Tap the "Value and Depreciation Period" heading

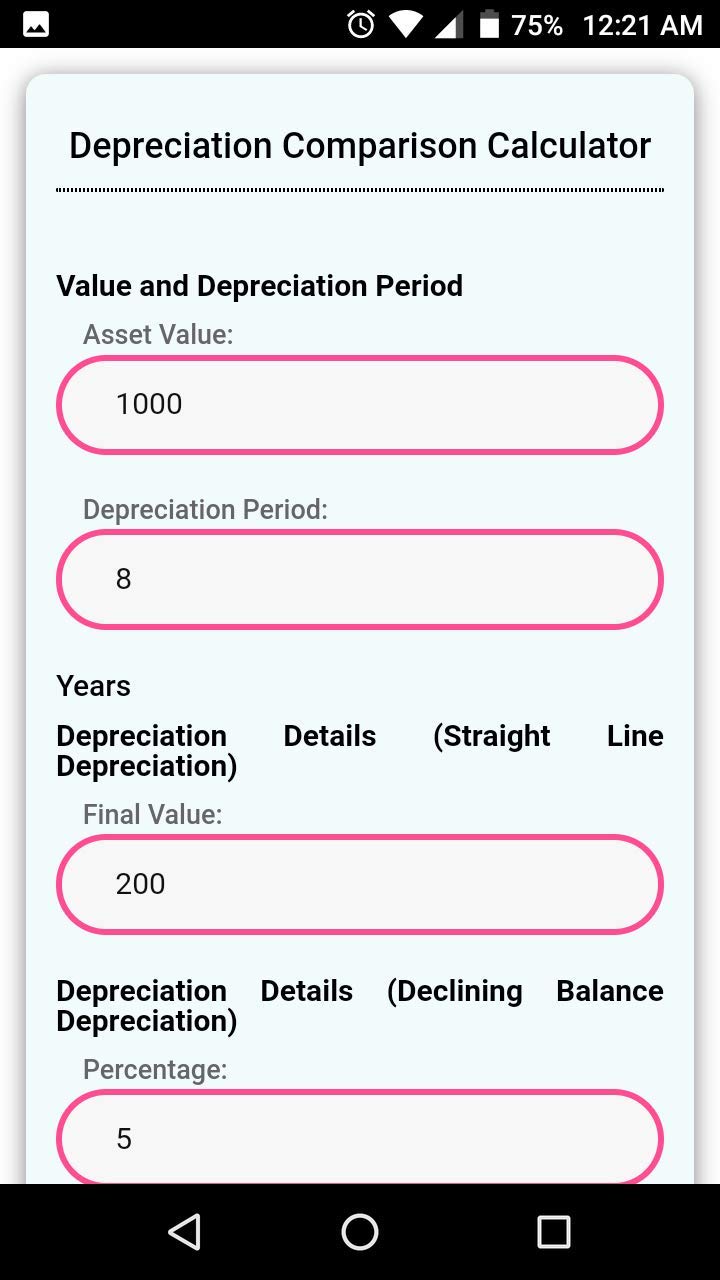tap(260, 286)
